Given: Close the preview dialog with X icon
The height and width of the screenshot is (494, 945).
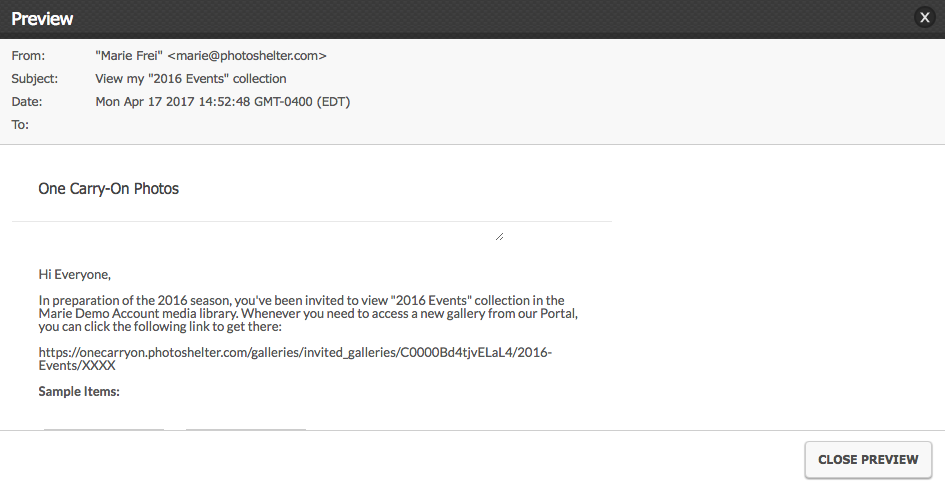Looking at the screenshot, I should pos(925,18).
